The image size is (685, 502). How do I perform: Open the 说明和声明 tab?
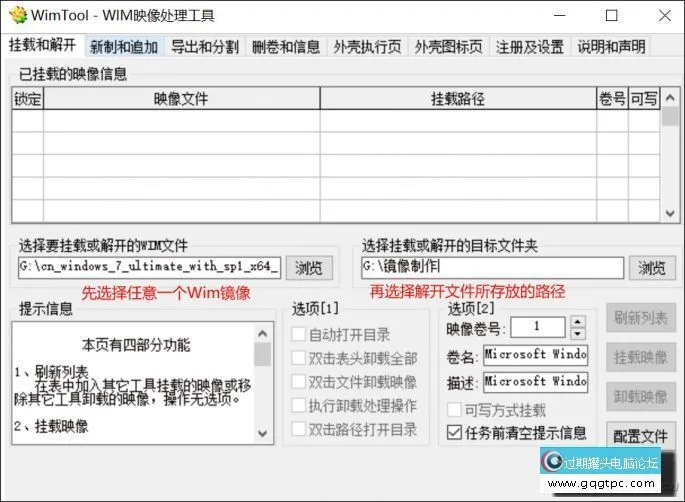point(611,47)
